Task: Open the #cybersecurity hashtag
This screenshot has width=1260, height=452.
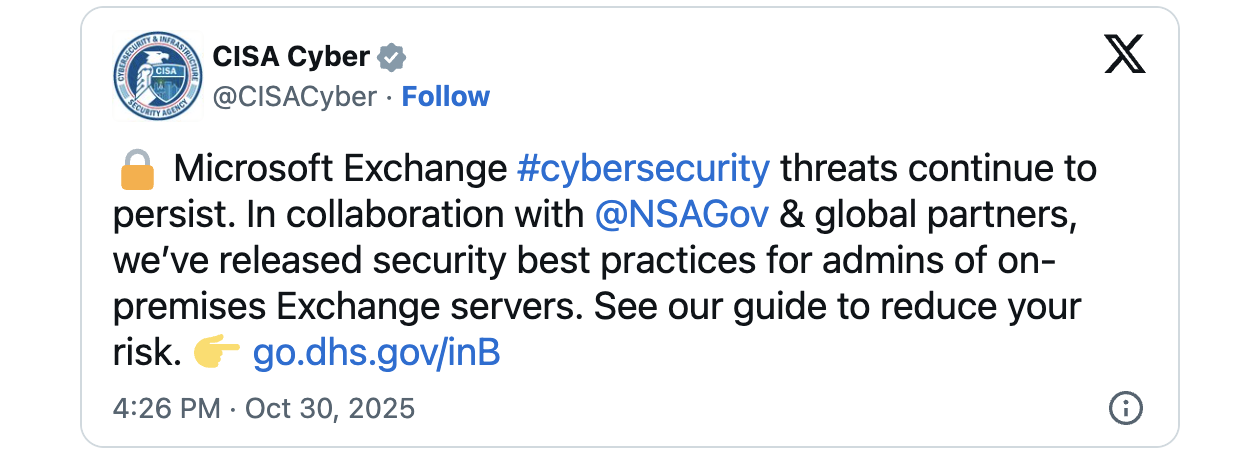Action: click(x=643, y=169)
